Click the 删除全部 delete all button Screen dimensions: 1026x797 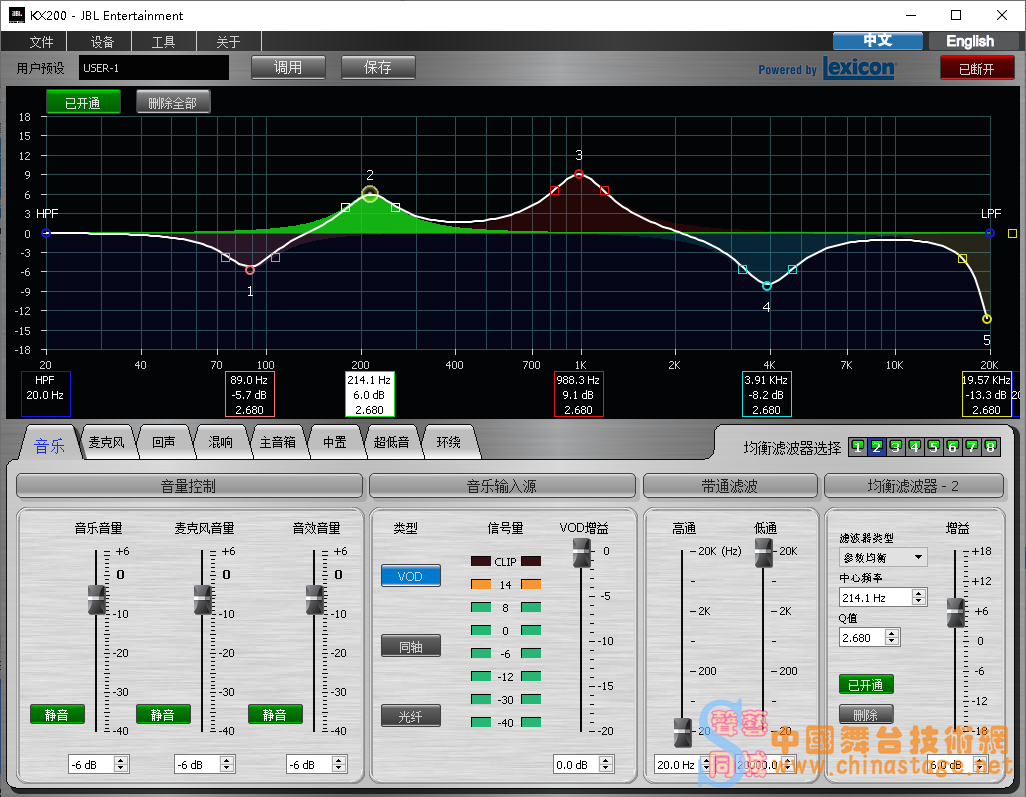click(x=173, y=103)
